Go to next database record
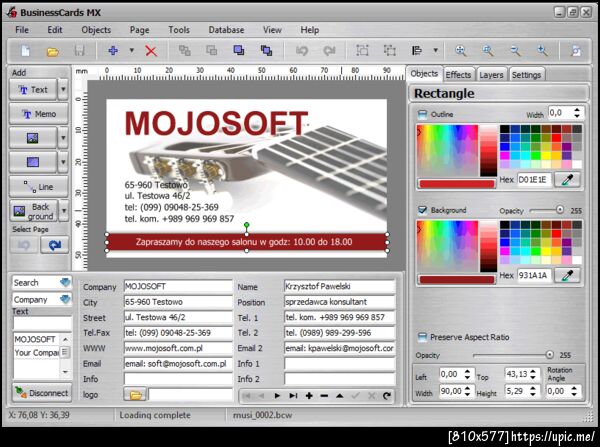The image size is (600, 447). 277,396
